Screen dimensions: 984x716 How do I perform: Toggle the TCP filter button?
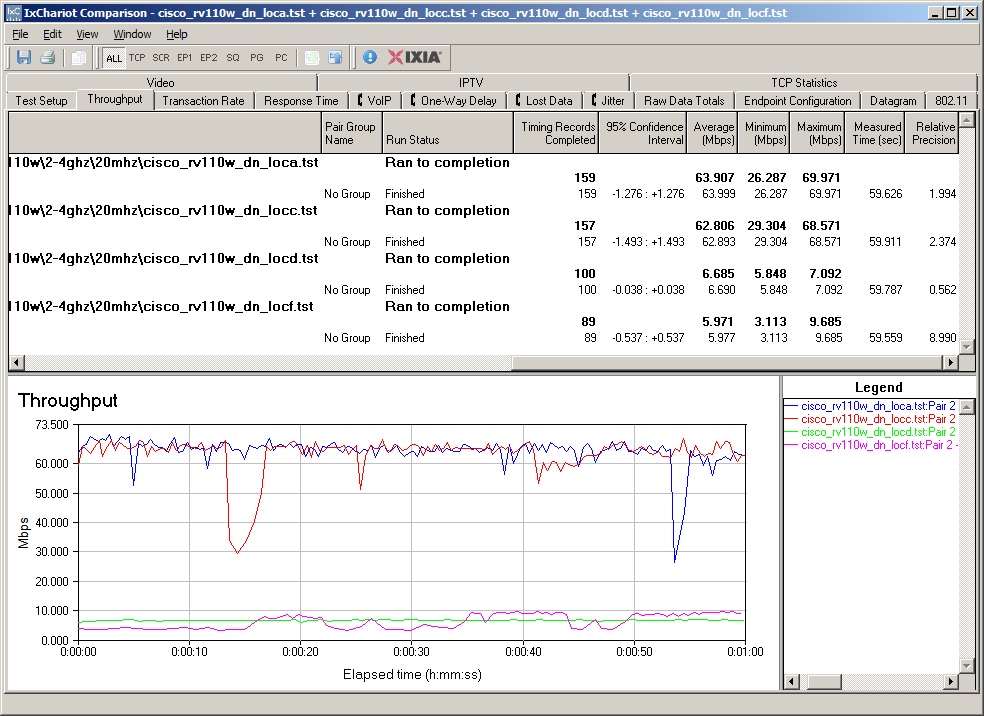coord(137,58)
